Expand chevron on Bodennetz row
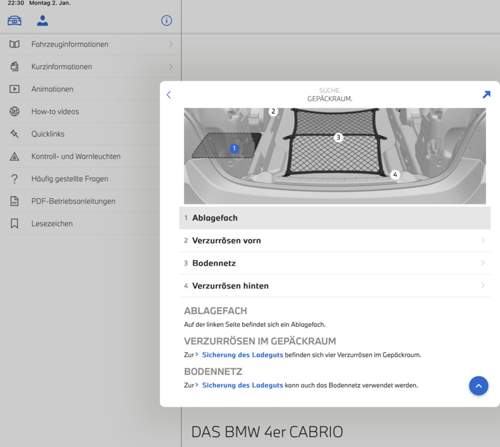Screen dimensions: 500x447 (x=483, y=263)
